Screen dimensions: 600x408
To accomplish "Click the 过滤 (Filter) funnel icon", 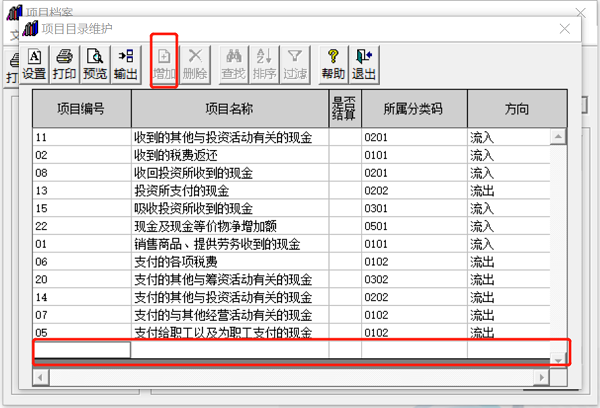I will point(295,64).
